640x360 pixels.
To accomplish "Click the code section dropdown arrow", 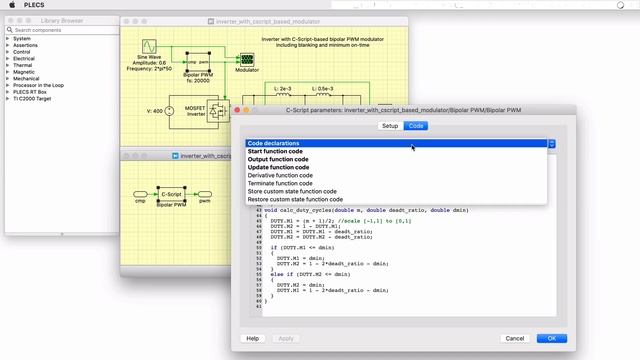I will (x=551, y=144).
